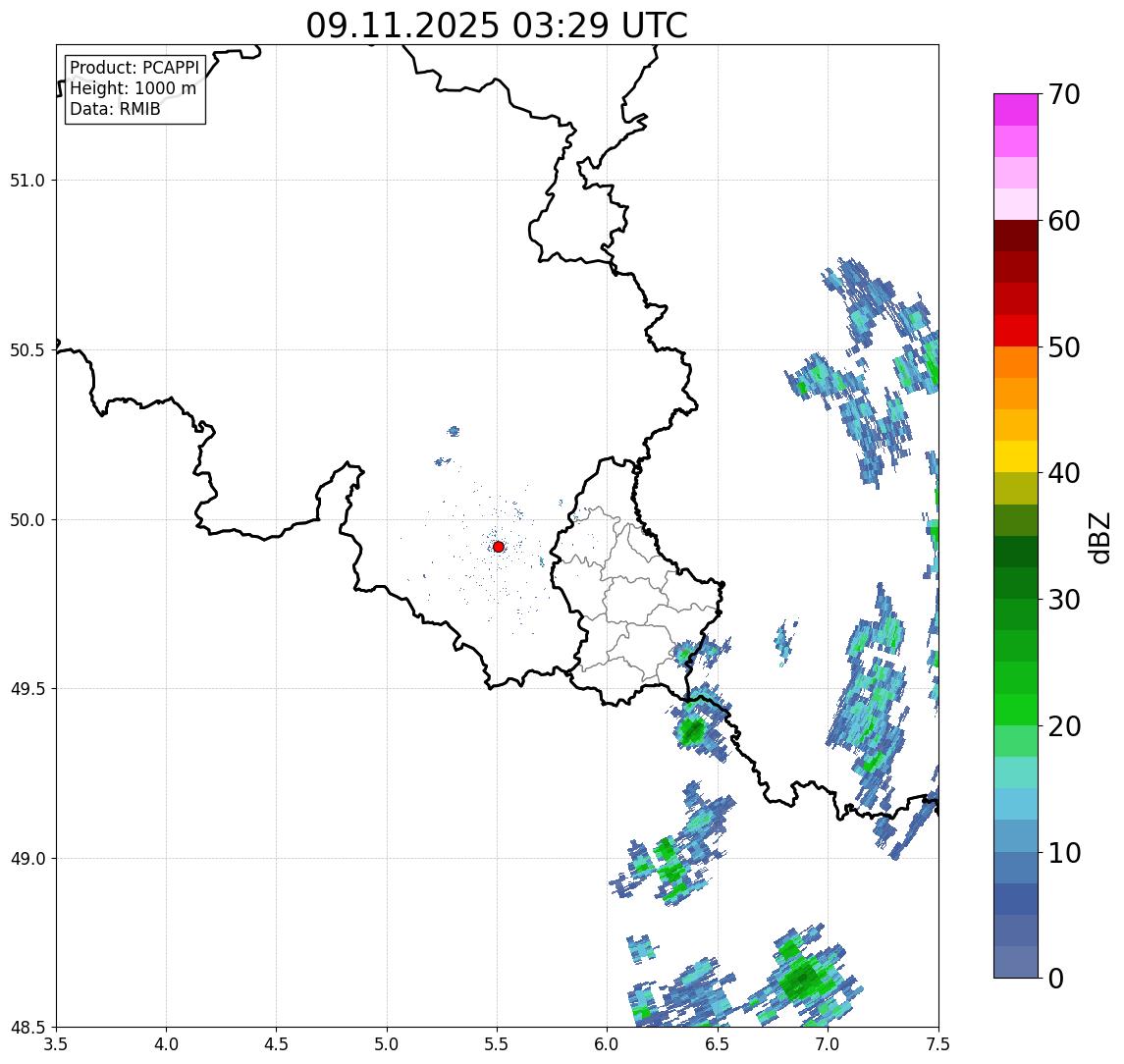Click the latitude tick label 50.0
The height and width of the screenshot is (1064, 1124).
pos(27,520)
